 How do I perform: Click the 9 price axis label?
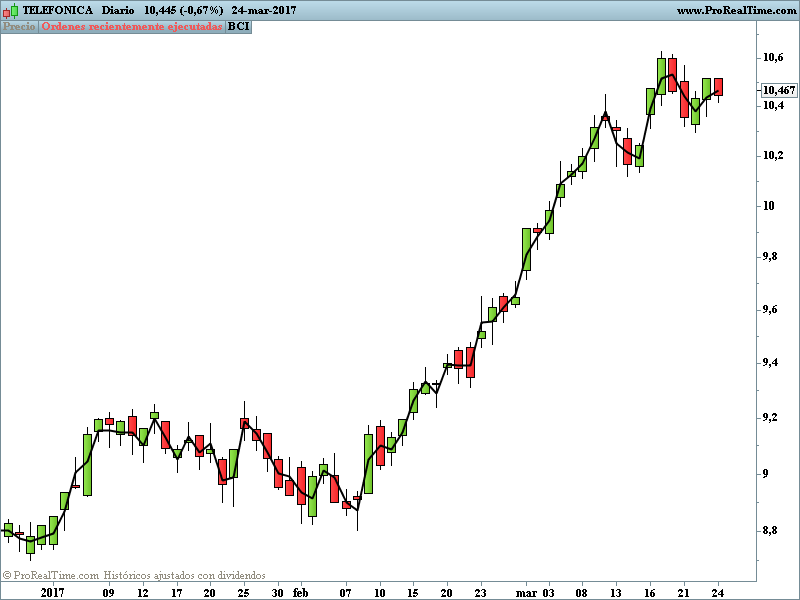[x=765, y=474]
